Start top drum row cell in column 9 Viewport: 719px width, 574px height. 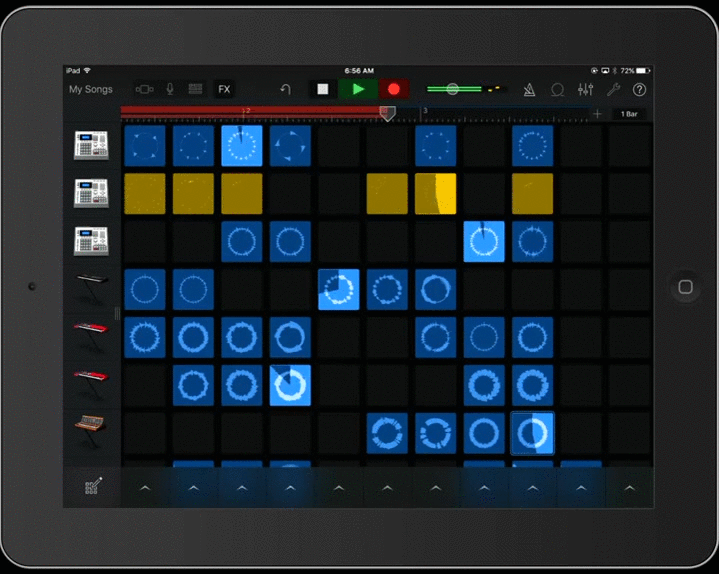coord(532,145)
